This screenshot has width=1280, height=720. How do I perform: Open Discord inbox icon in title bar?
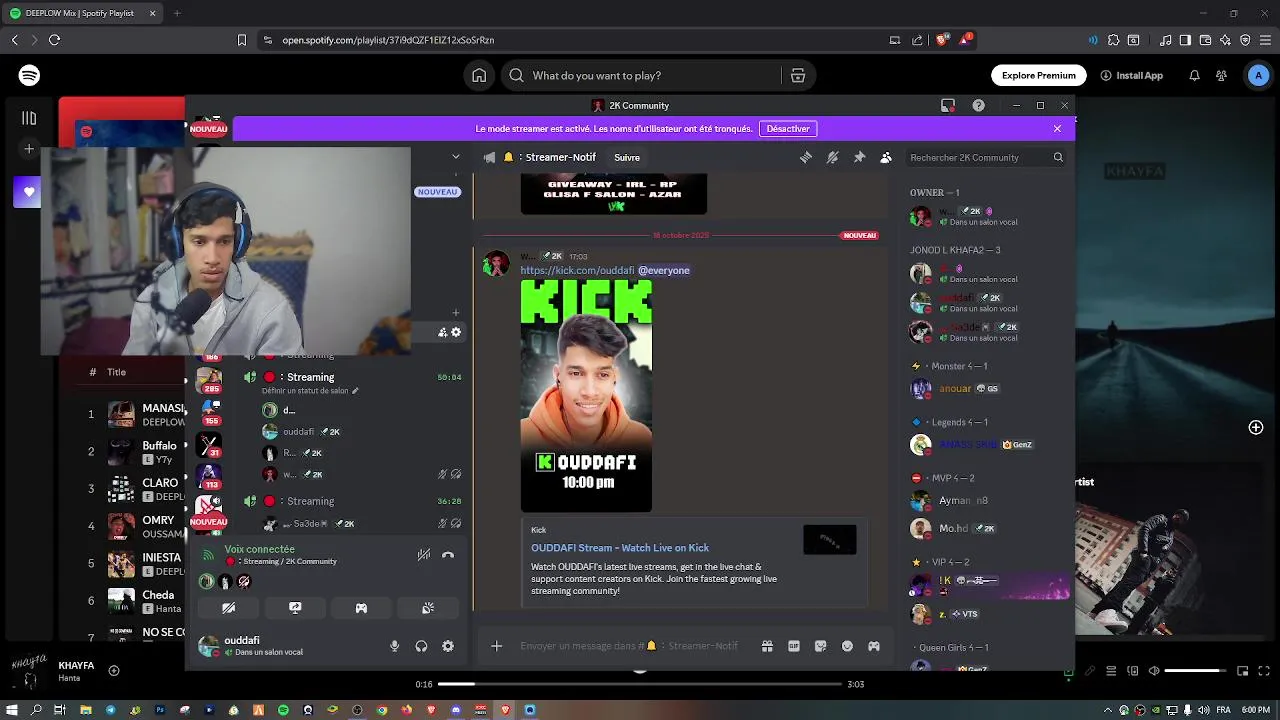coord(948,105)
